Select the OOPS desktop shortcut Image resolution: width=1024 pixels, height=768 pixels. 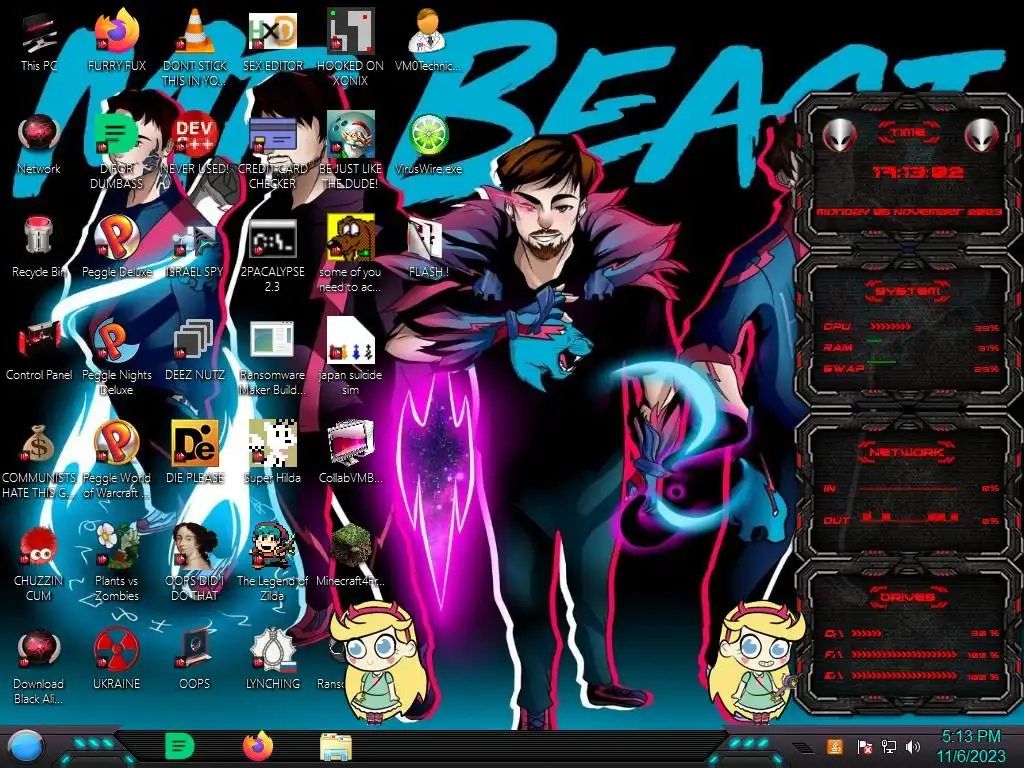[x=195, y=660]
